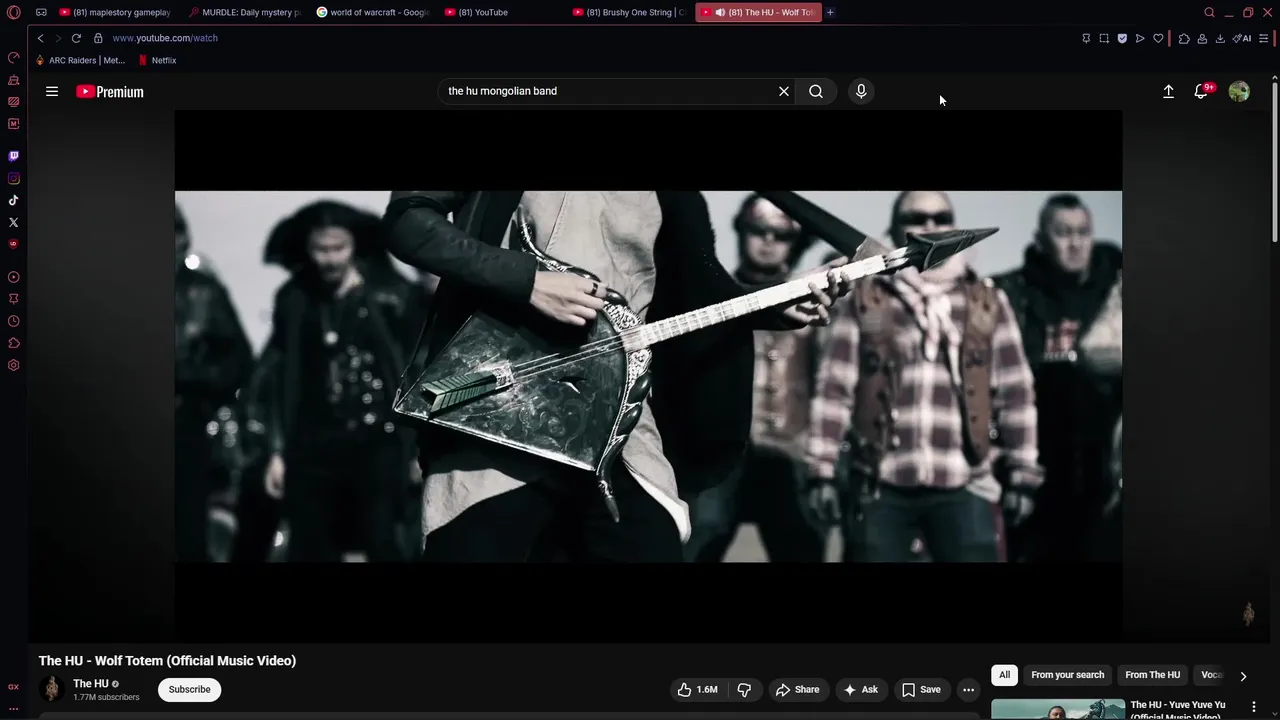
Task: Save video to a playlist
Action: pyautogui.click(x=921, y=690)
